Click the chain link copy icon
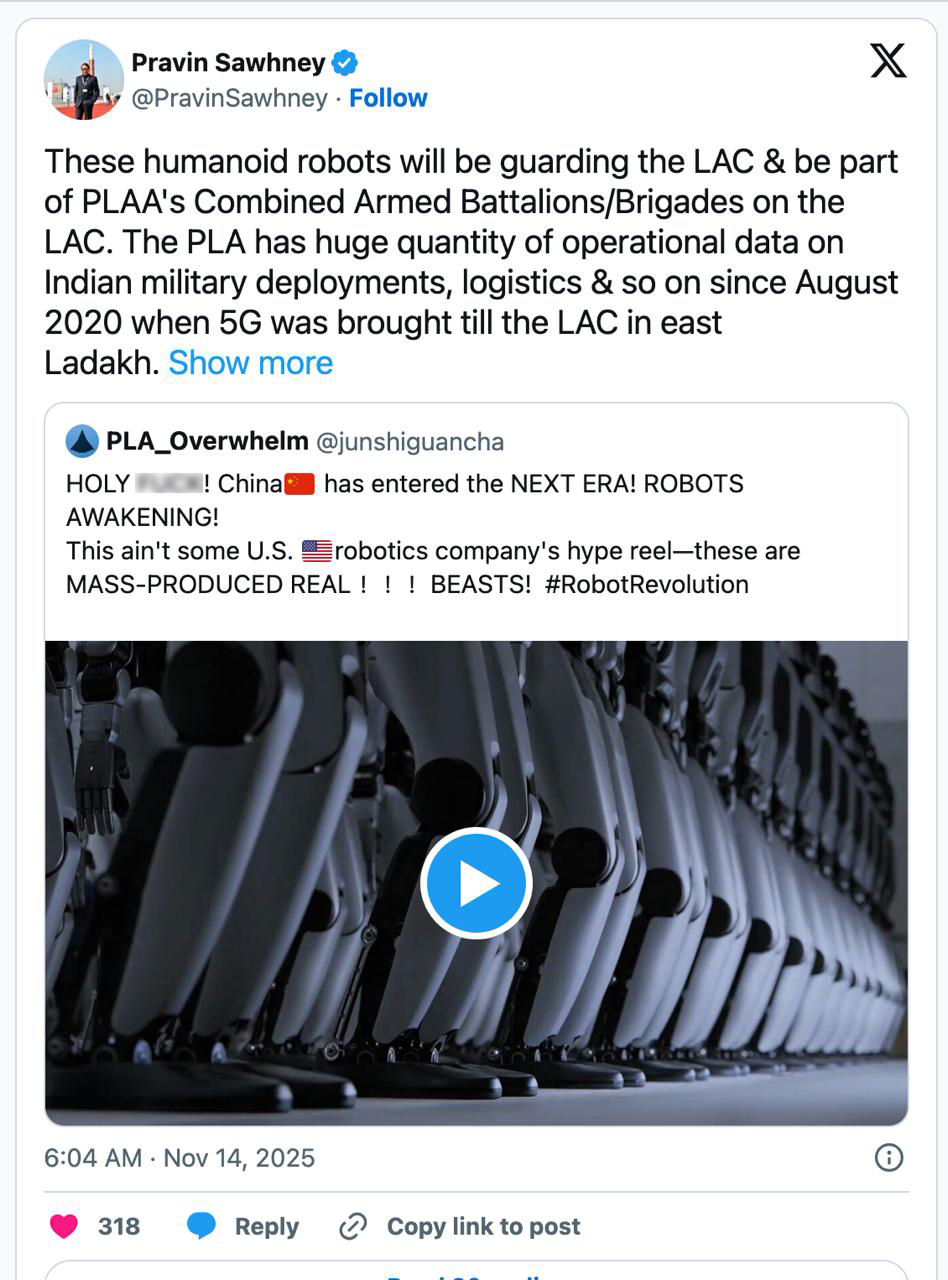948x1280 pixels. click(x=353, y=1226)
